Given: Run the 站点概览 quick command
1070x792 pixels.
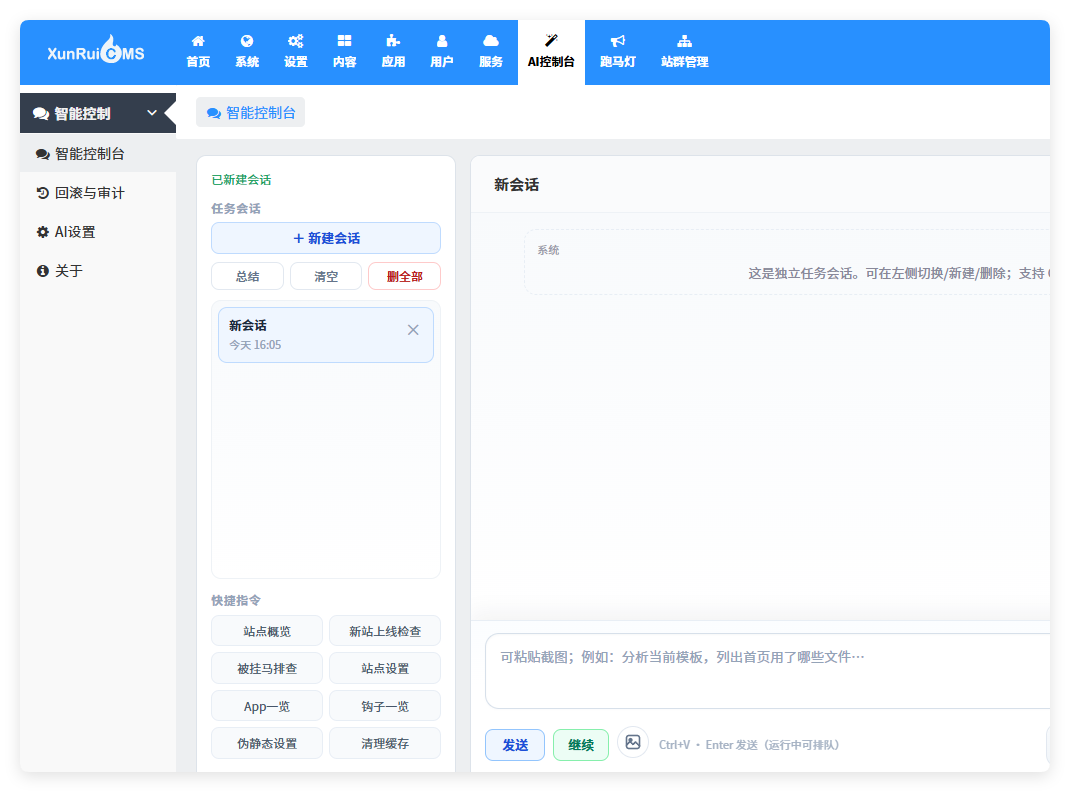Looking at the screenshot, I should click(267, 631).
